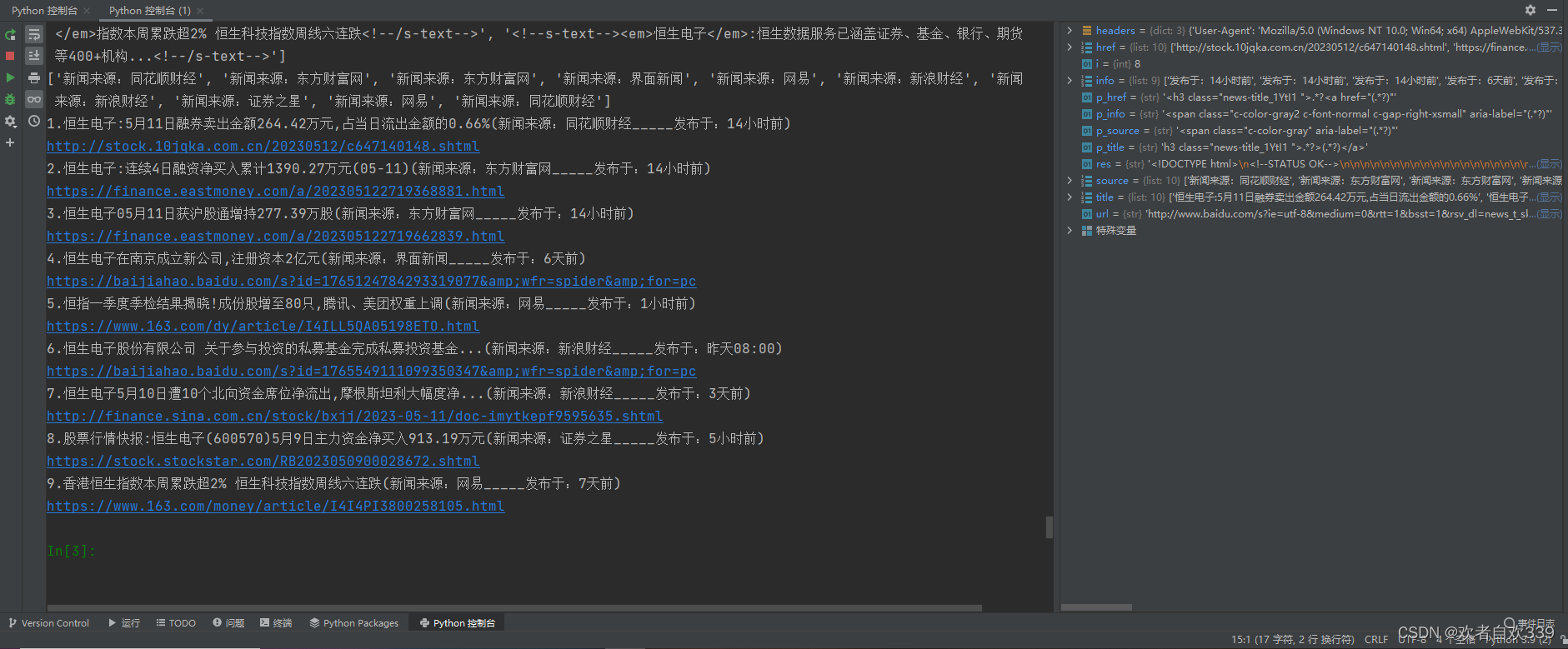
Task: Click the 特殊变量 grid icon
Action: click(1087, 231)
